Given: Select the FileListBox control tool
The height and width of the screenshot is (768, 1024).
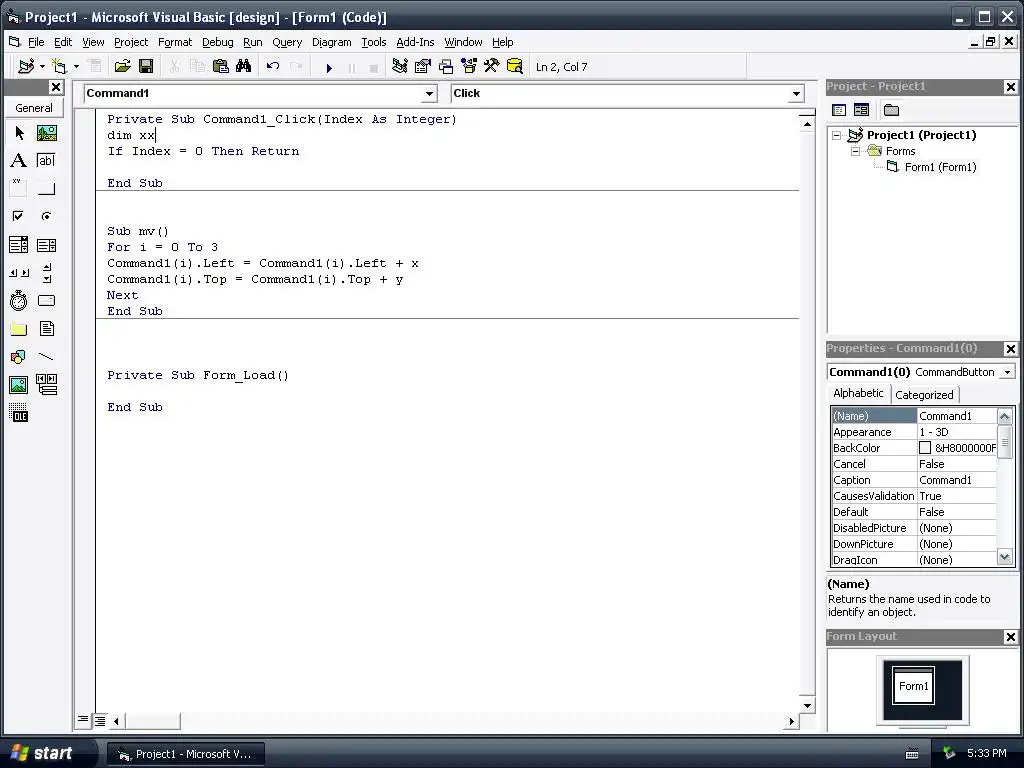Looking at the screenshot, I should (46, 328).
